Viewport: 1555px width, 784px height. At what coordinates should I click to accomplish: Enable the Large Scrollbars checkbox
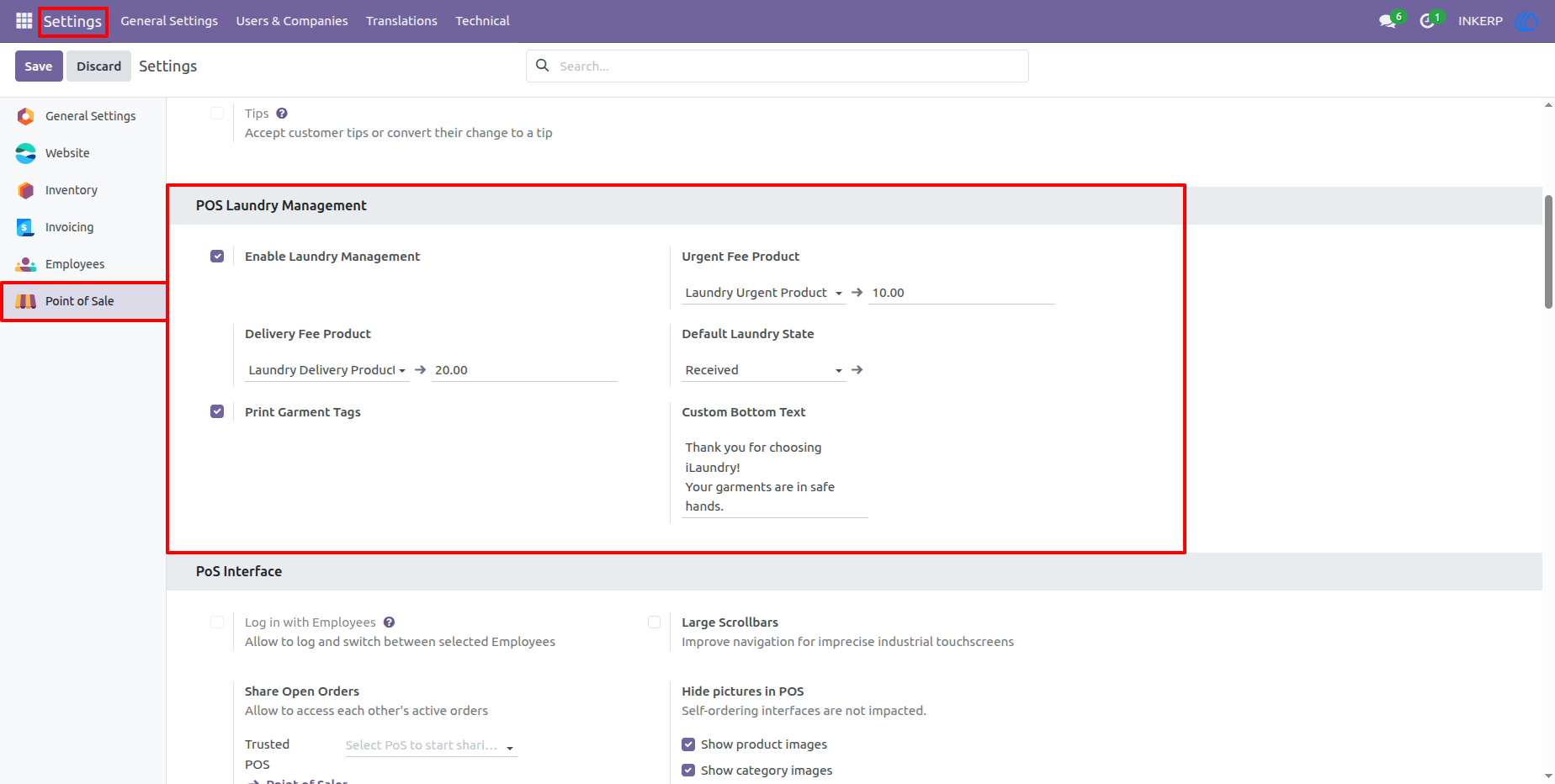[654, 622]
